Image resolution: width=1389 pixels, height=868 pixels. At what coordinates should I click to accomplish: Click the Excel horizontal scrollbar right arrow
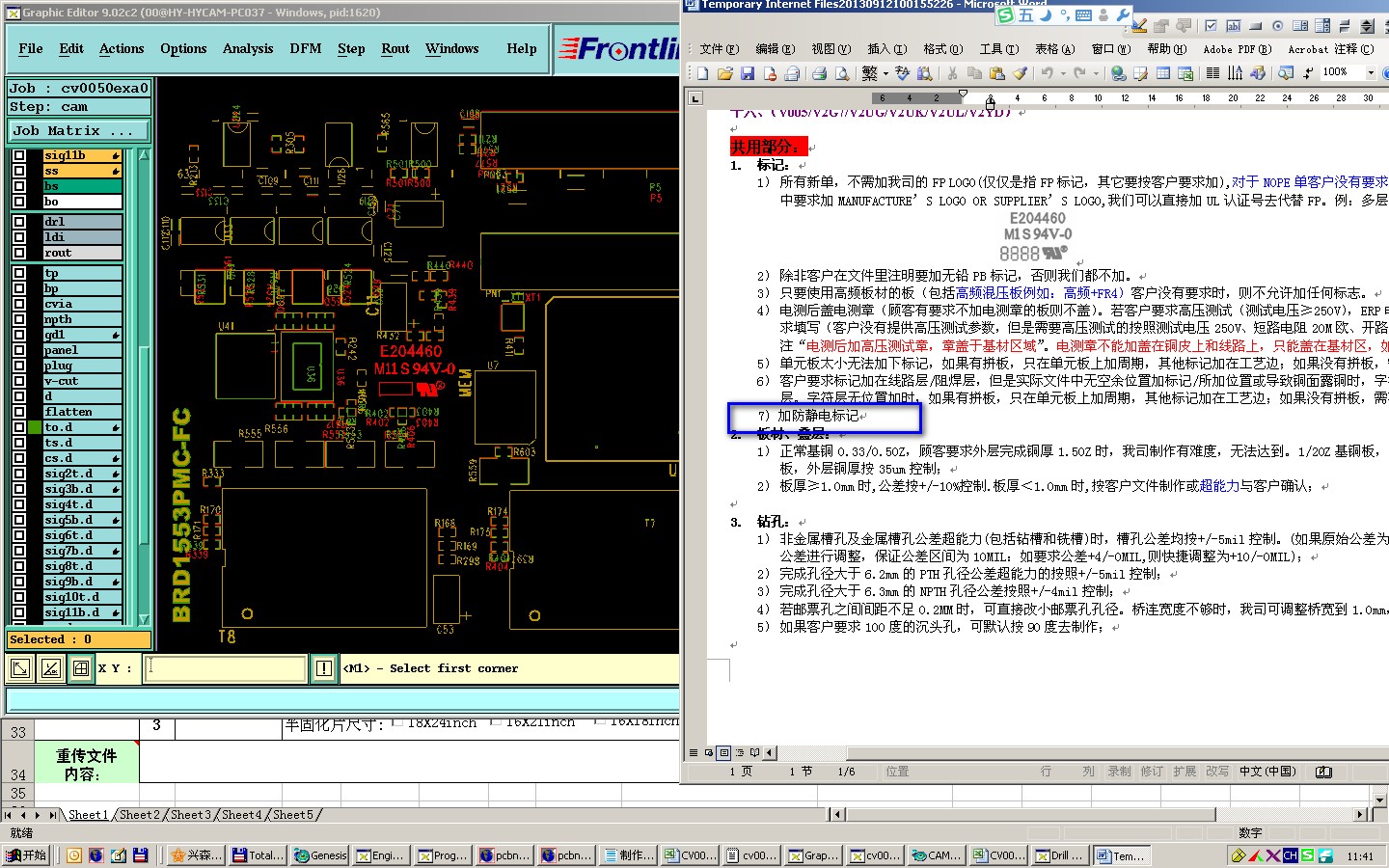[1361, 815]
